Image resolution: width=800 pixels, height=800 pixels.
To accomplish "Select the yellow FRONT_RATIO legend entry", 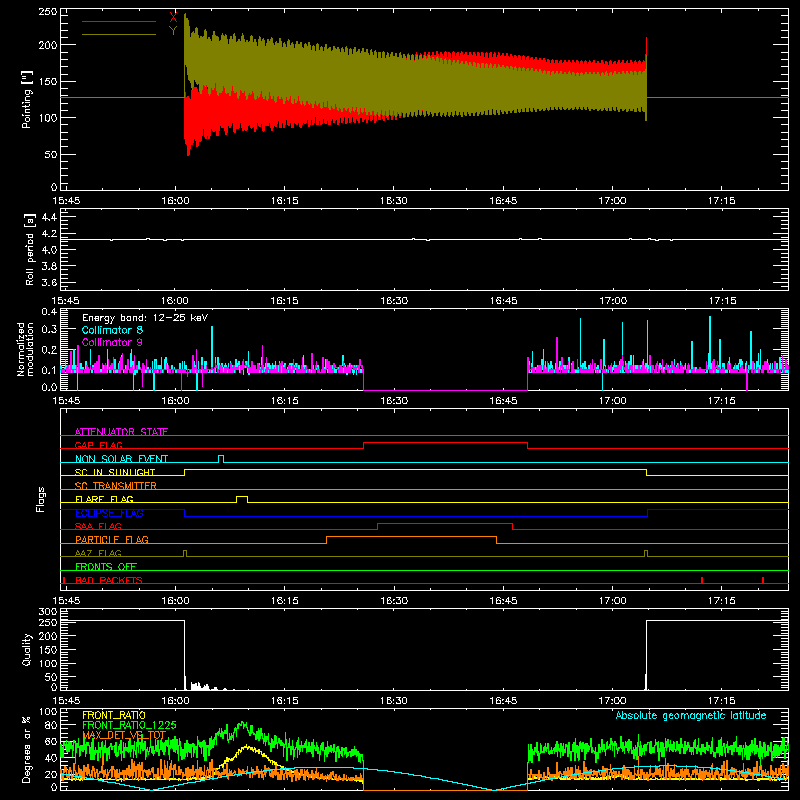I will (114, 715).
